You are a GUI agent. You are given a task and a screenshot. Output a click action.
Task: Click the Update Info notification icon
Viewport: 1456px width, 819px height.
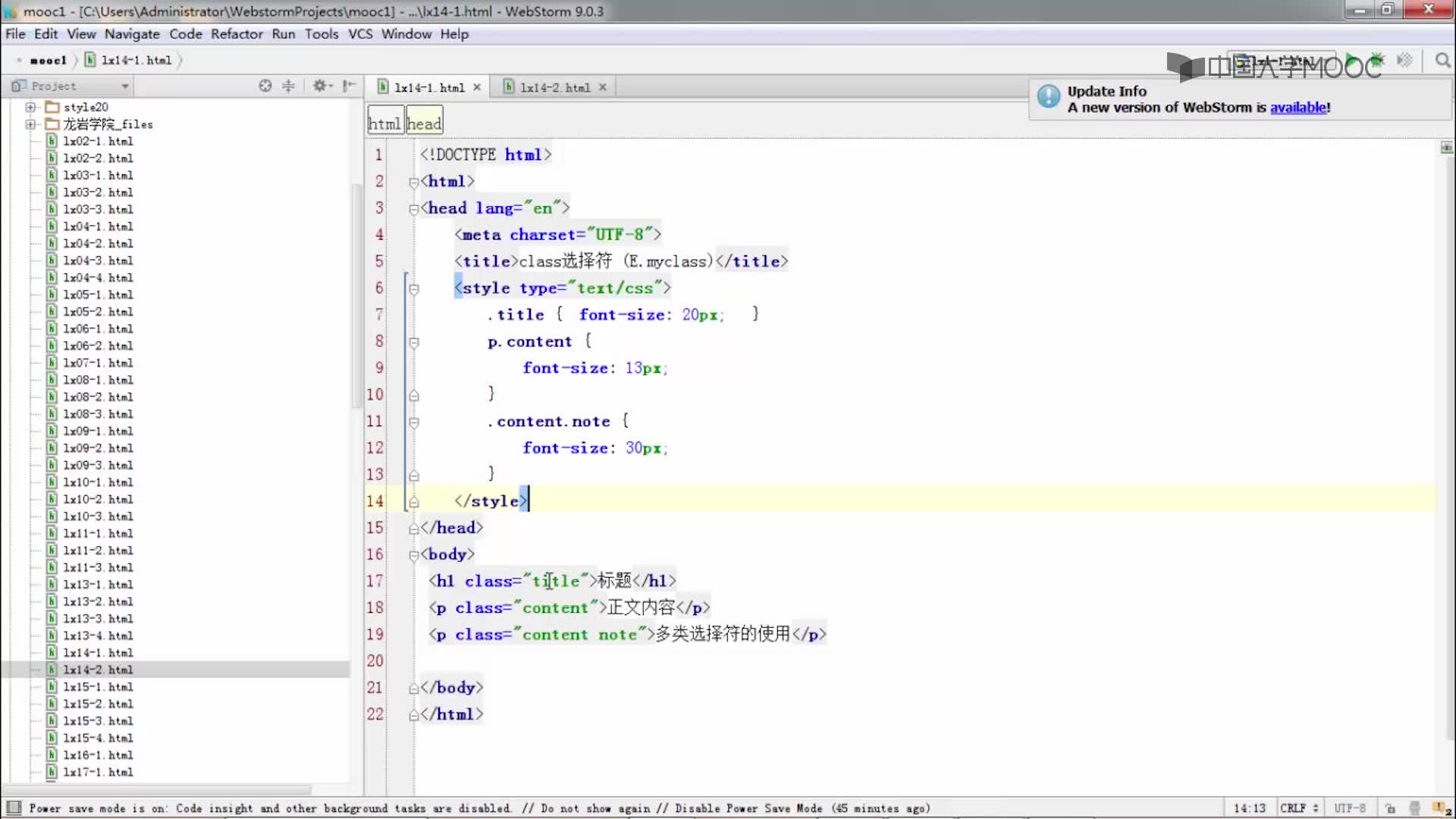(x=1049, y=96)
